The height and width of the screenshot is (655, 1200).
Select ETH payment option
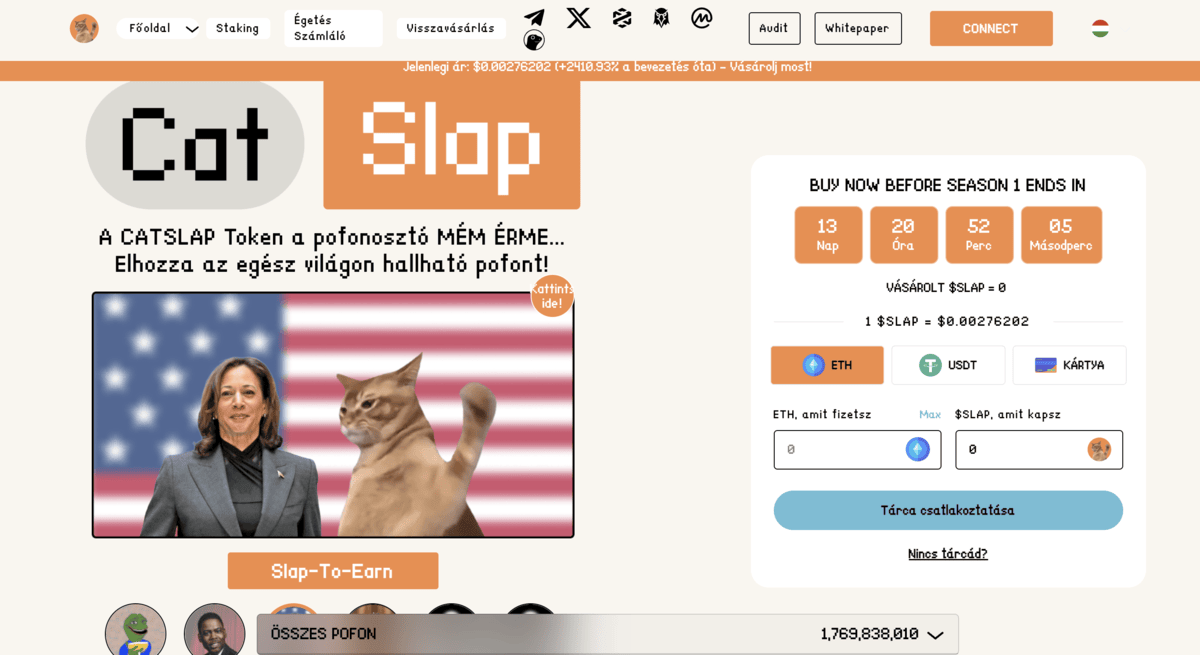pyautogui.click(x=827, y=365)
